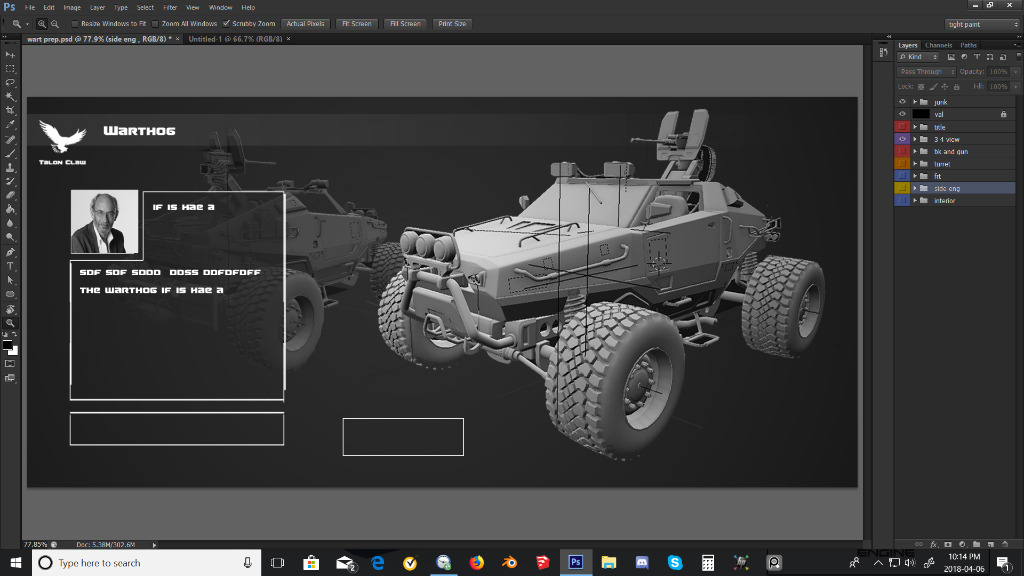
Task: Change the screen mode
Action: [10, 377]
